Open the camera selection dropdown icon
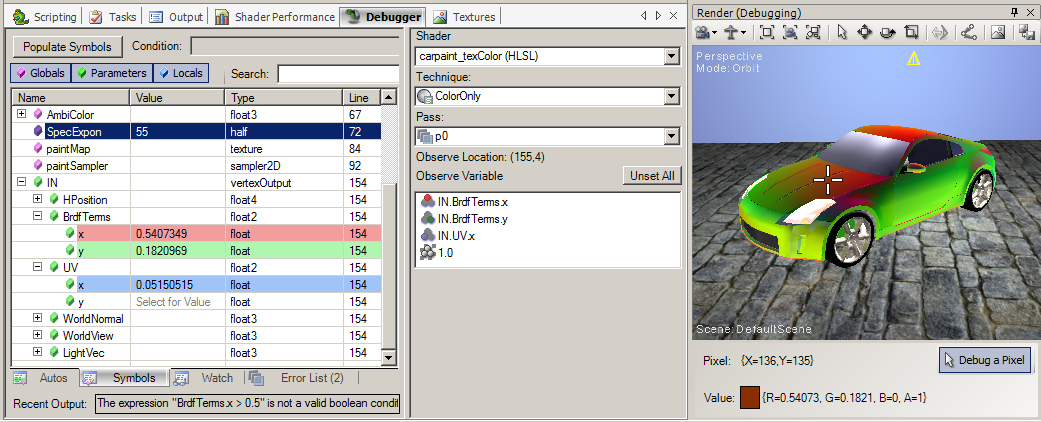 point(710,33)
